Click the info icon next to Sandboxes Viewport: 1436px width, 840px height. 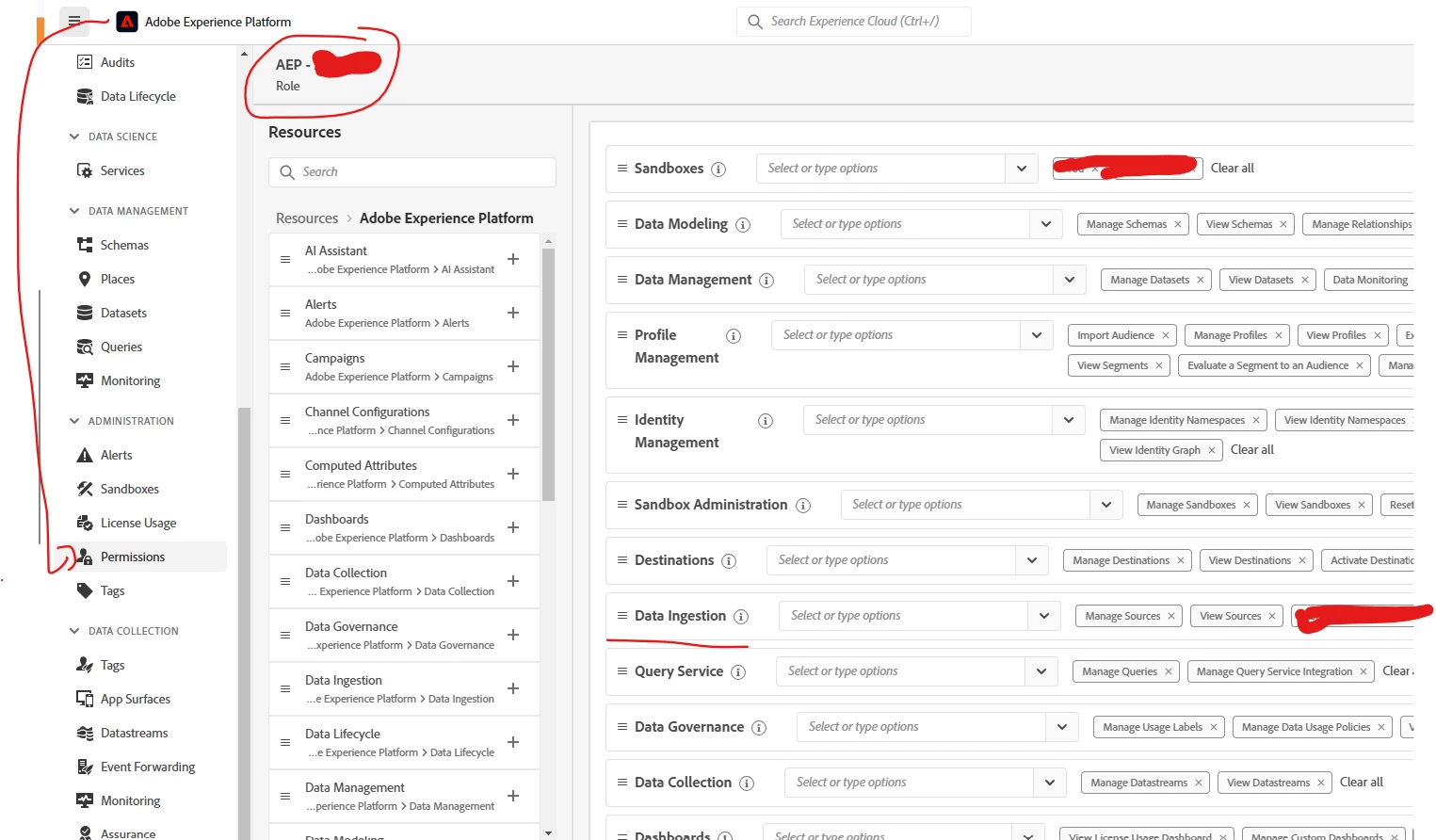(x=718, y=170)
